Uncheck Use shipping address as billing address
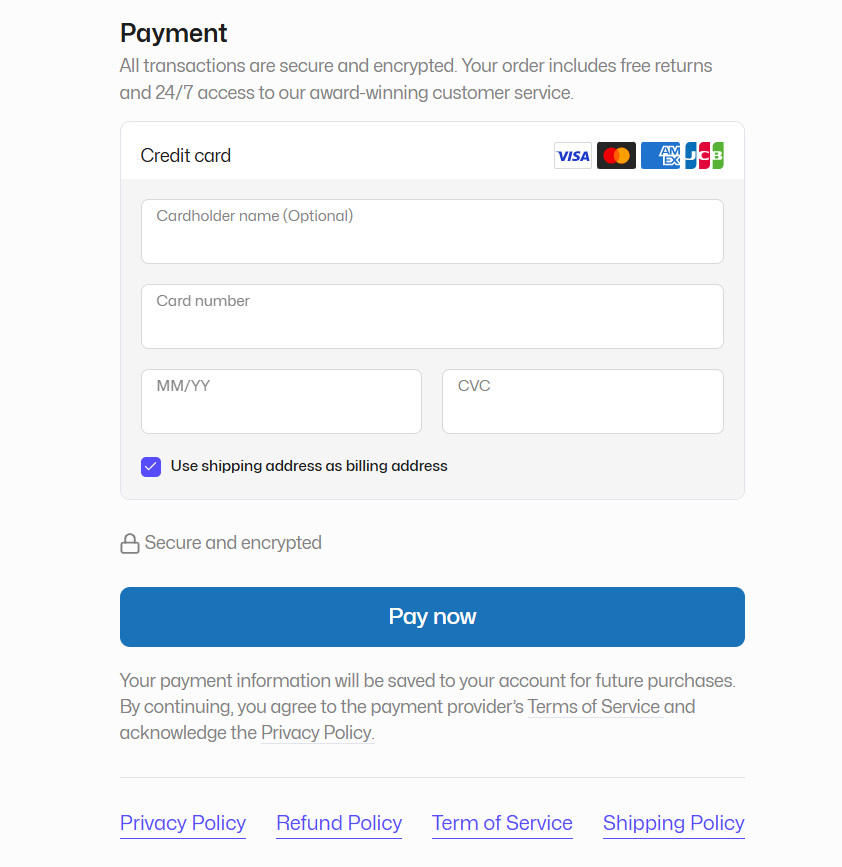Viewport: 842px width, 867px height. [150, 466]
